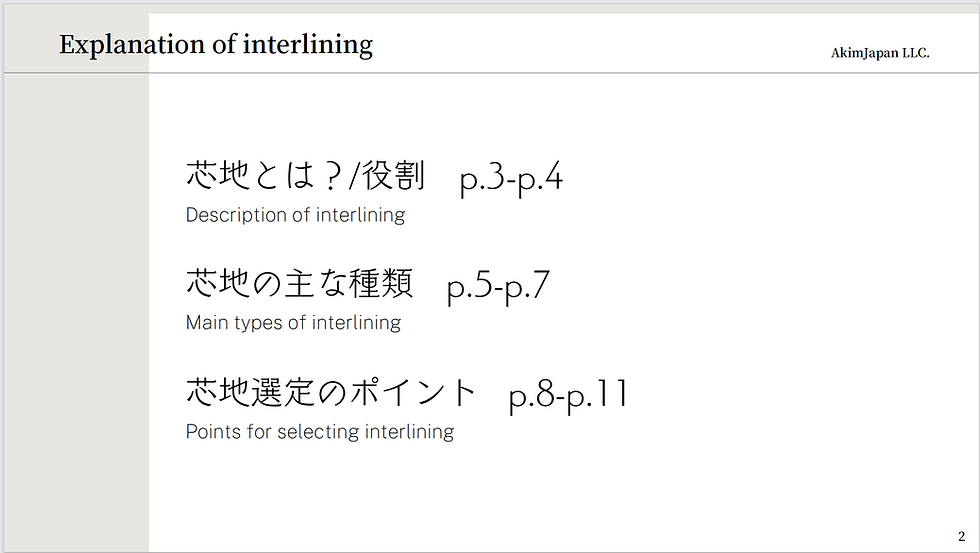Click the slide number 2
The height and width of the screenshot is (553, 980).
[x=961, y=536]
